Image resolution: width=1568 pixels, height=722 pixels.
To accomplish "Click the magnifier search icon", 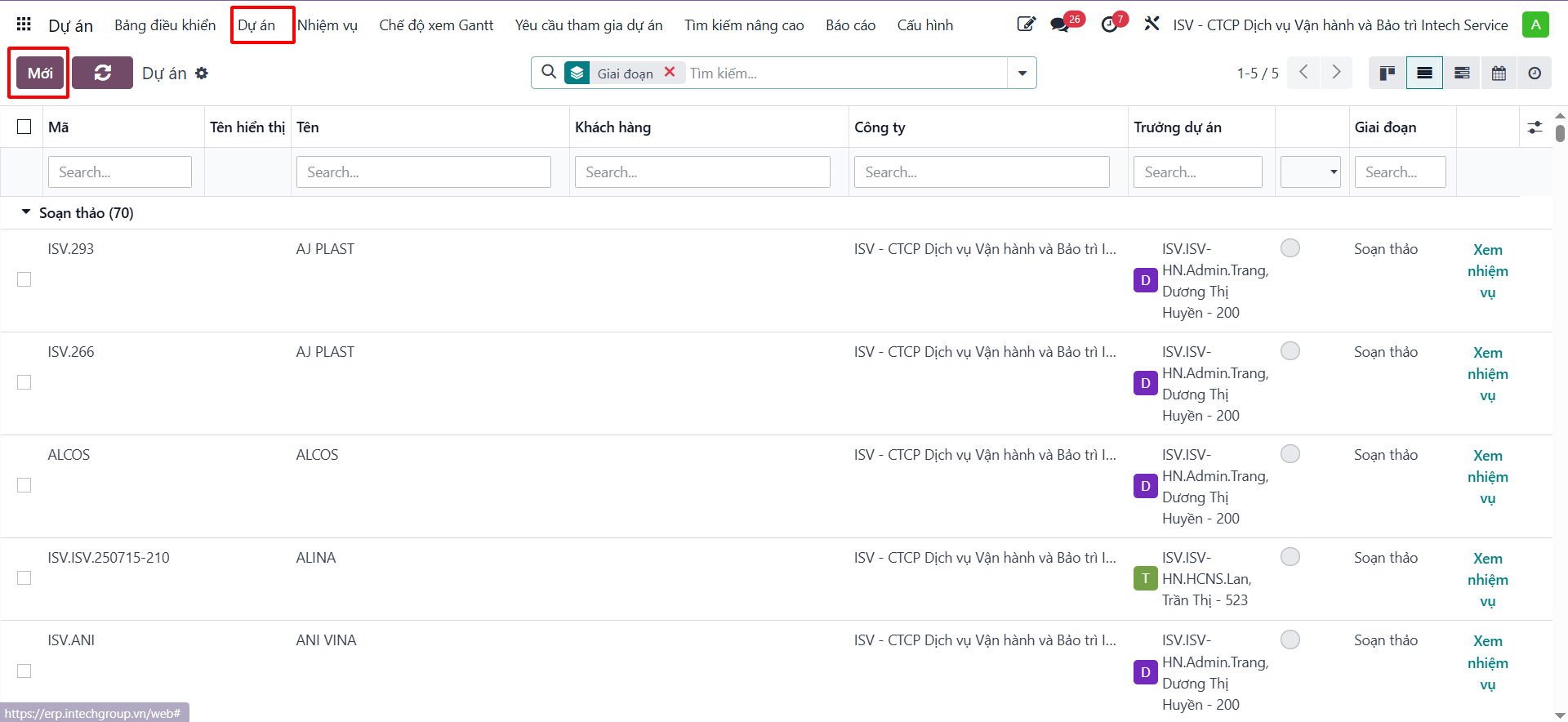I will click(x=549, y=73).
